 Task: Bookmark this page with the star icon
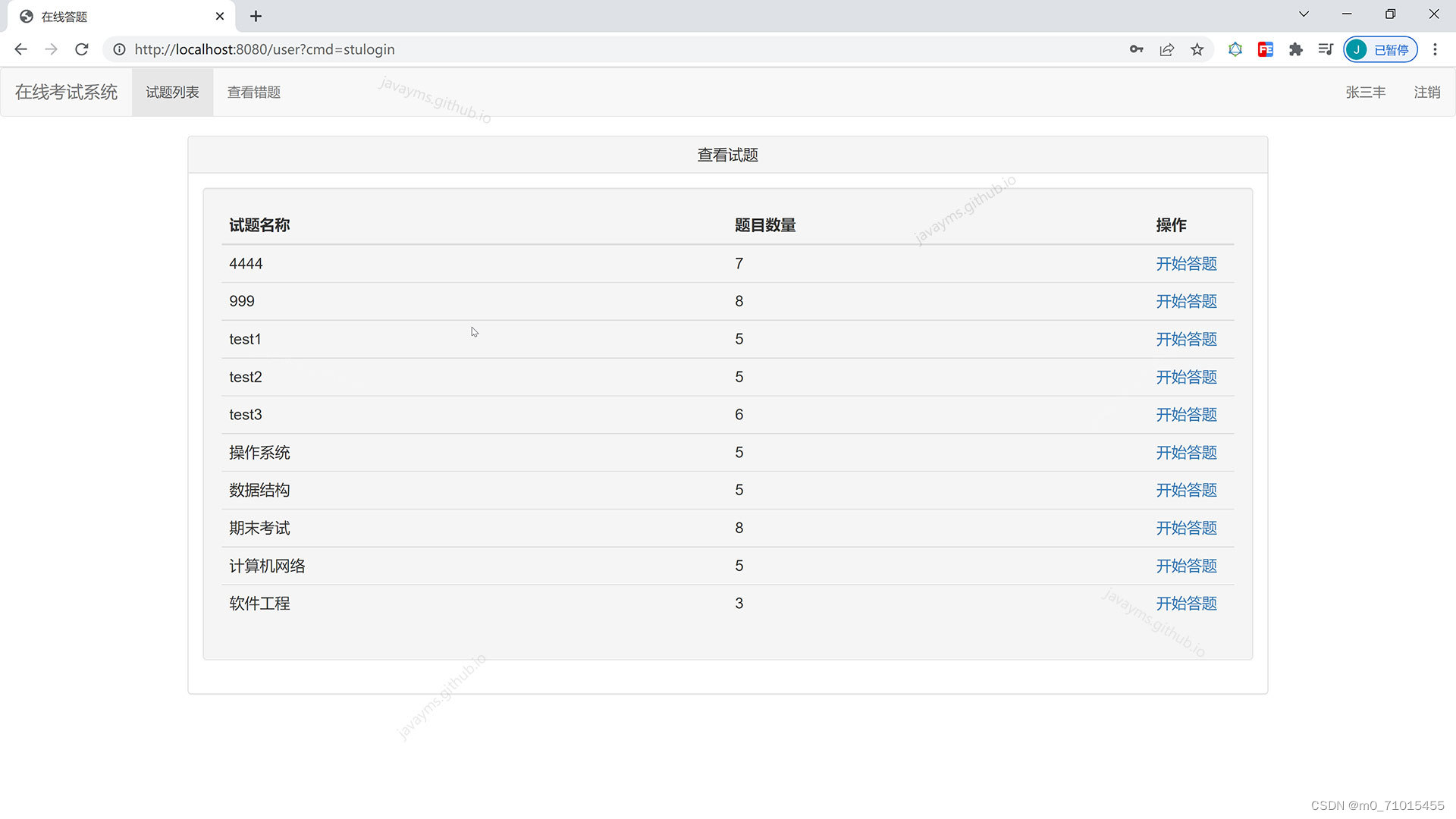pos(1197,49)
